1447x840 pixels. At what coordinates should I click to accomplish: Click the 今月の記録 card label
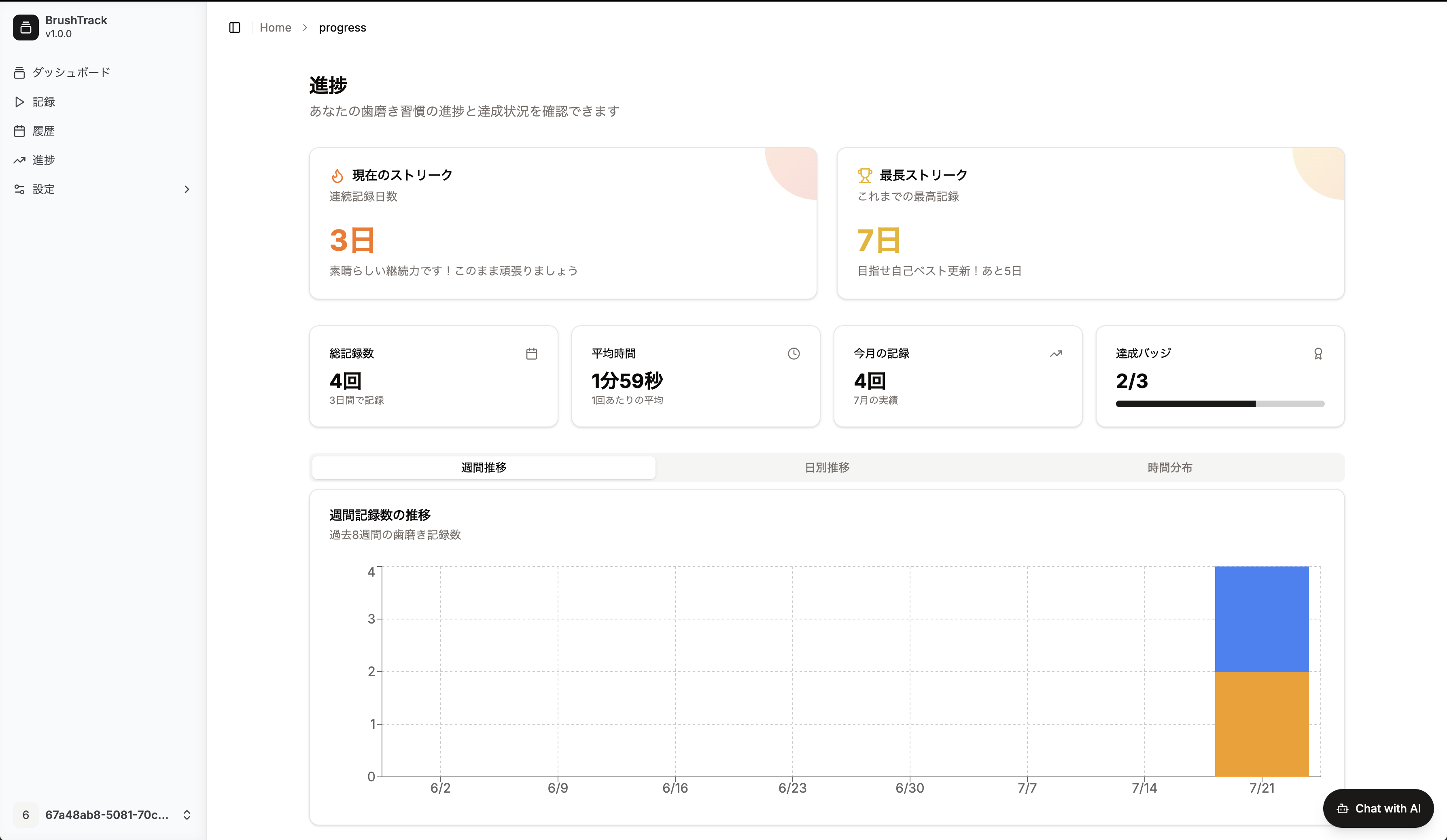(881, 354)
